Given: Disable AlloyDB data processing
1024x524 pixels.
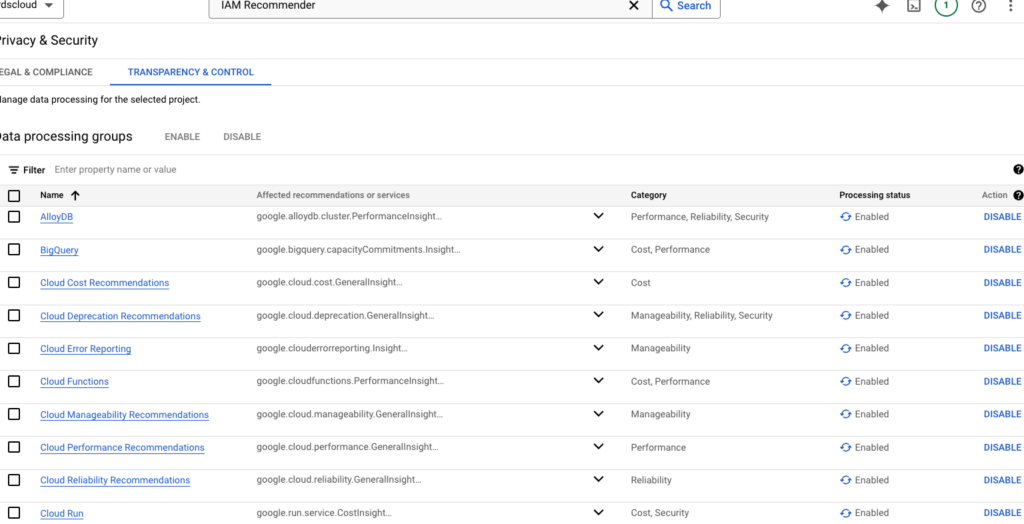Looking at the screenshot, I should 1002,217.
